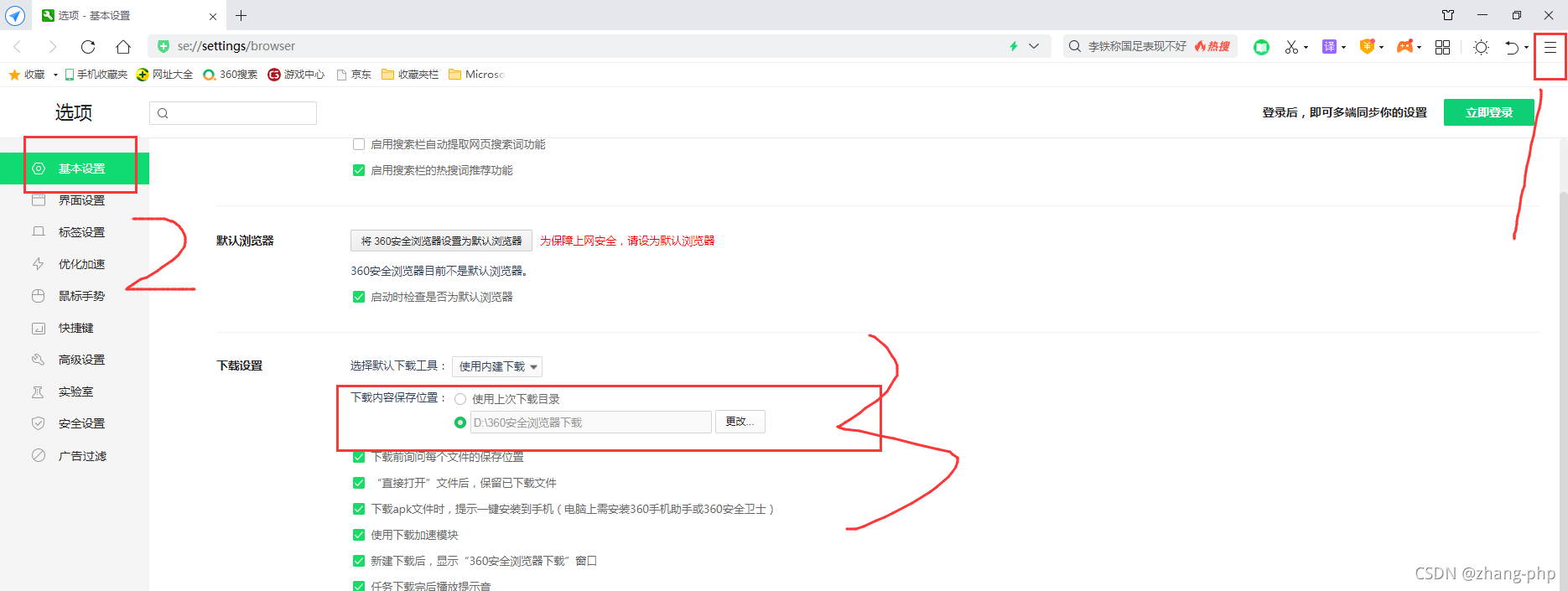Open 游戏中心 bookmark

(296, 75)
